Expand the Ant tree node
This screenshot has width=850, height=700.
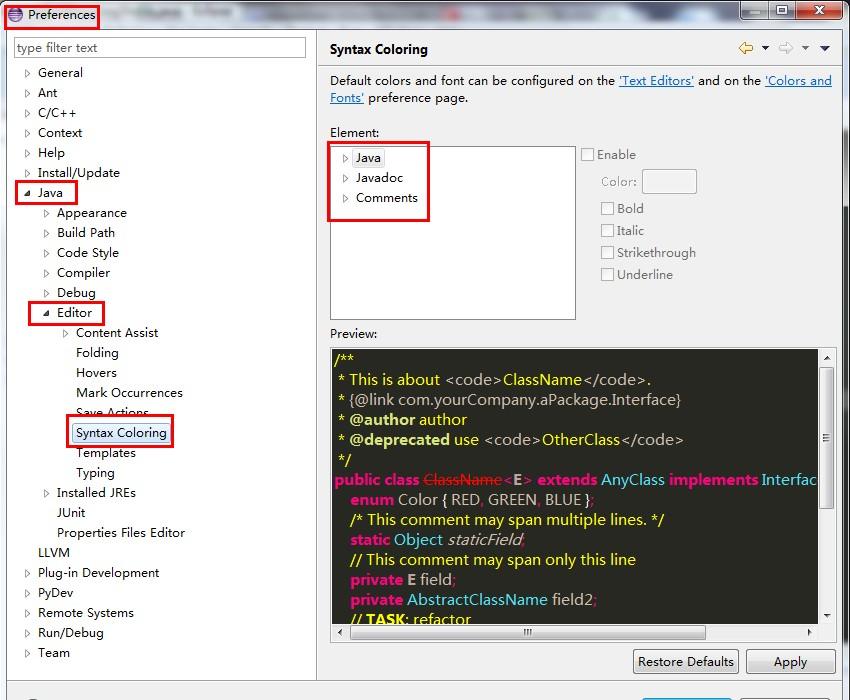pyautogui.click(x=27, y=93)
